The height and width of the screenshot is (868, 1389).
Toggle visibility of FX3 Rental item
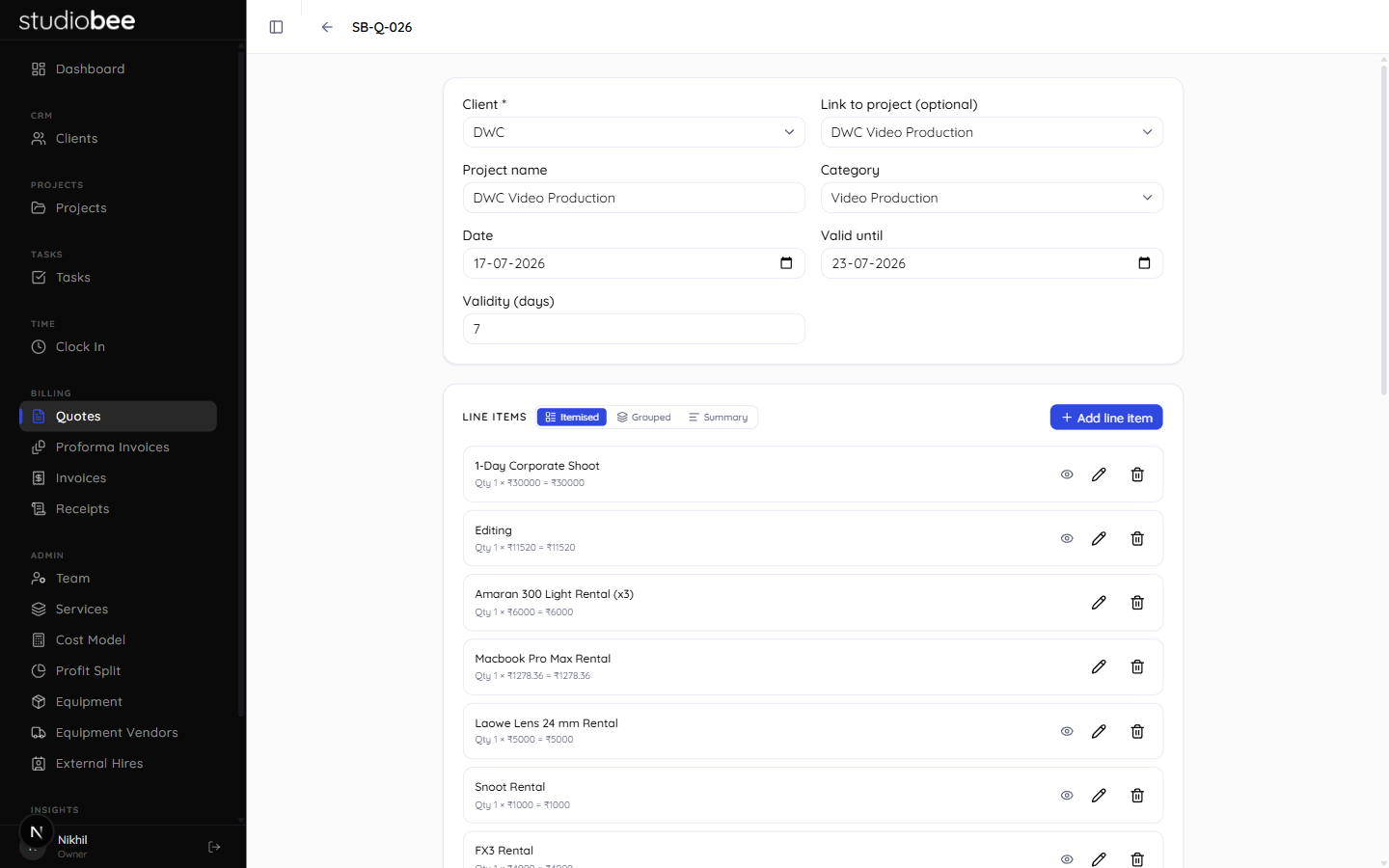click(1067, 859)
